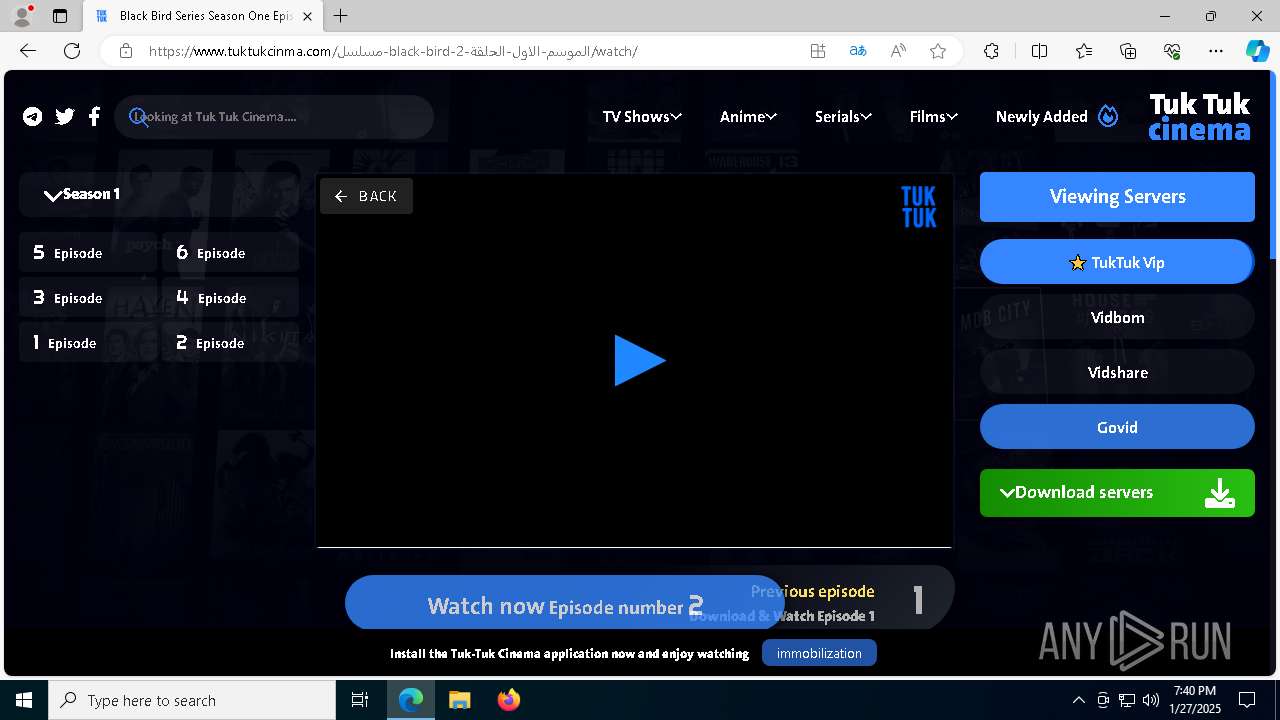Screen dimensions: 1280x720
Task: Toggle read aloud icon in address bar
Action: pyautogui.click(x=898, y=51)
